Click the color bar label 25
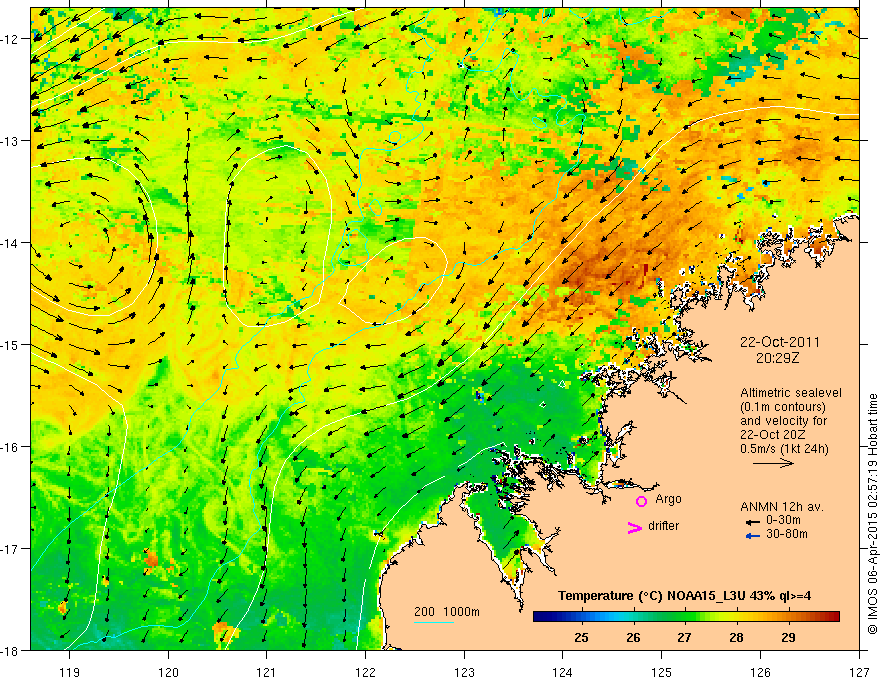880x680 pixels. pos(581,638)
